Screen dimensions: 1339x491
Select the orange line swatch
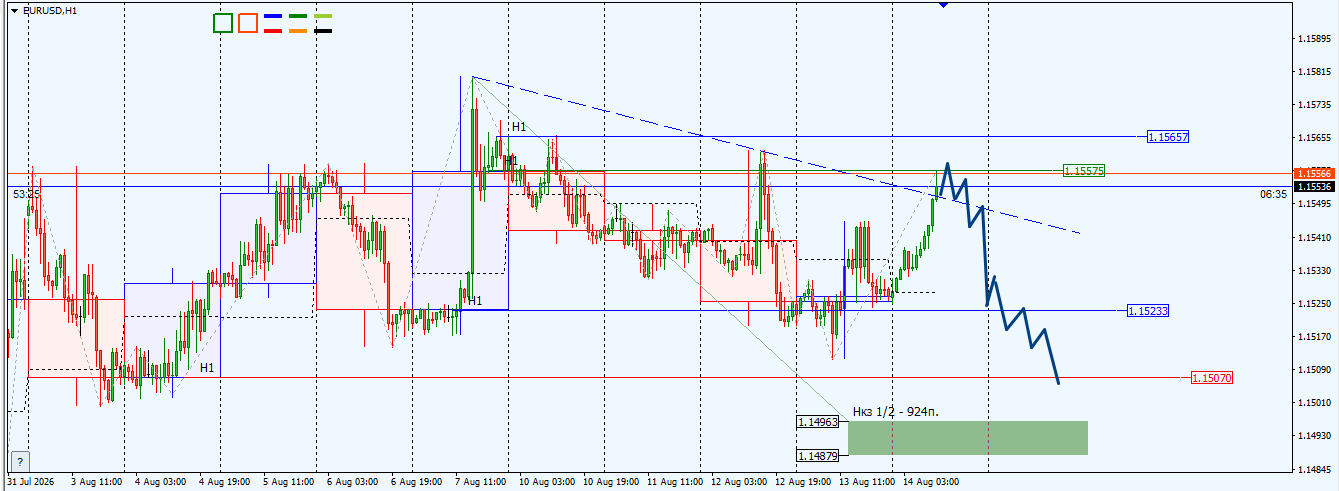[298, 31]
